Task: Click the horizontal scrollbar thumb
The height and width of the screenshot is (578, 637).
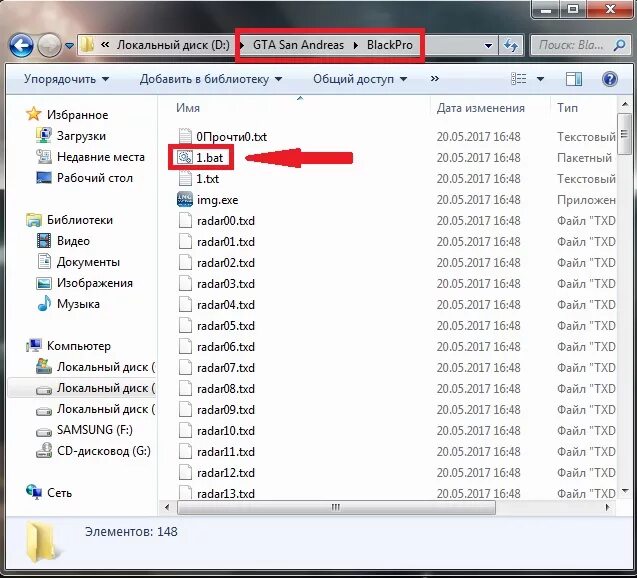Action: pyautogui.click(x=336, y=508)
